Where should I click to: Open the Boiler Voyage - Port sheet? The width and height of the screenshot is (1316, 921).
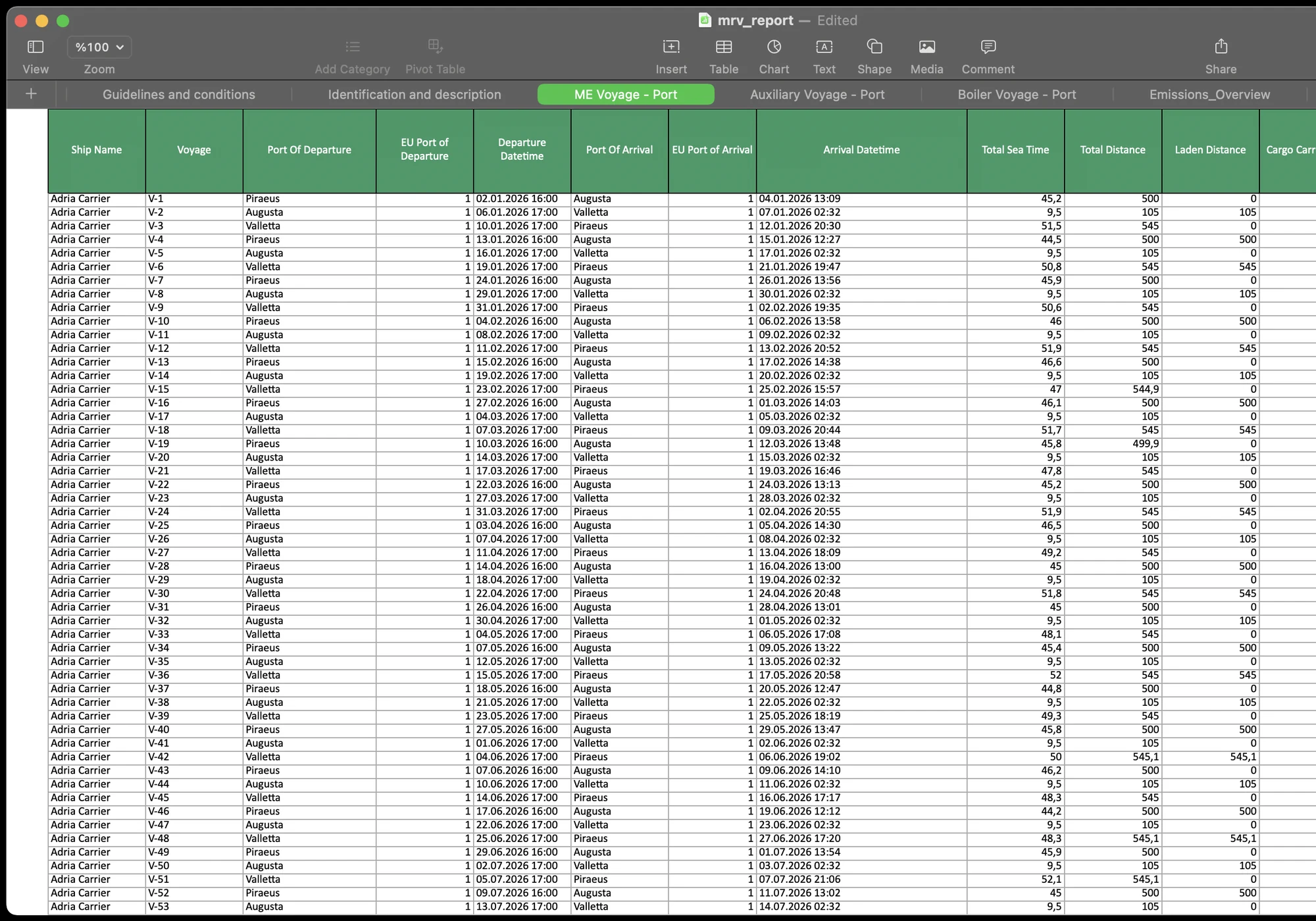point(1017,94)
